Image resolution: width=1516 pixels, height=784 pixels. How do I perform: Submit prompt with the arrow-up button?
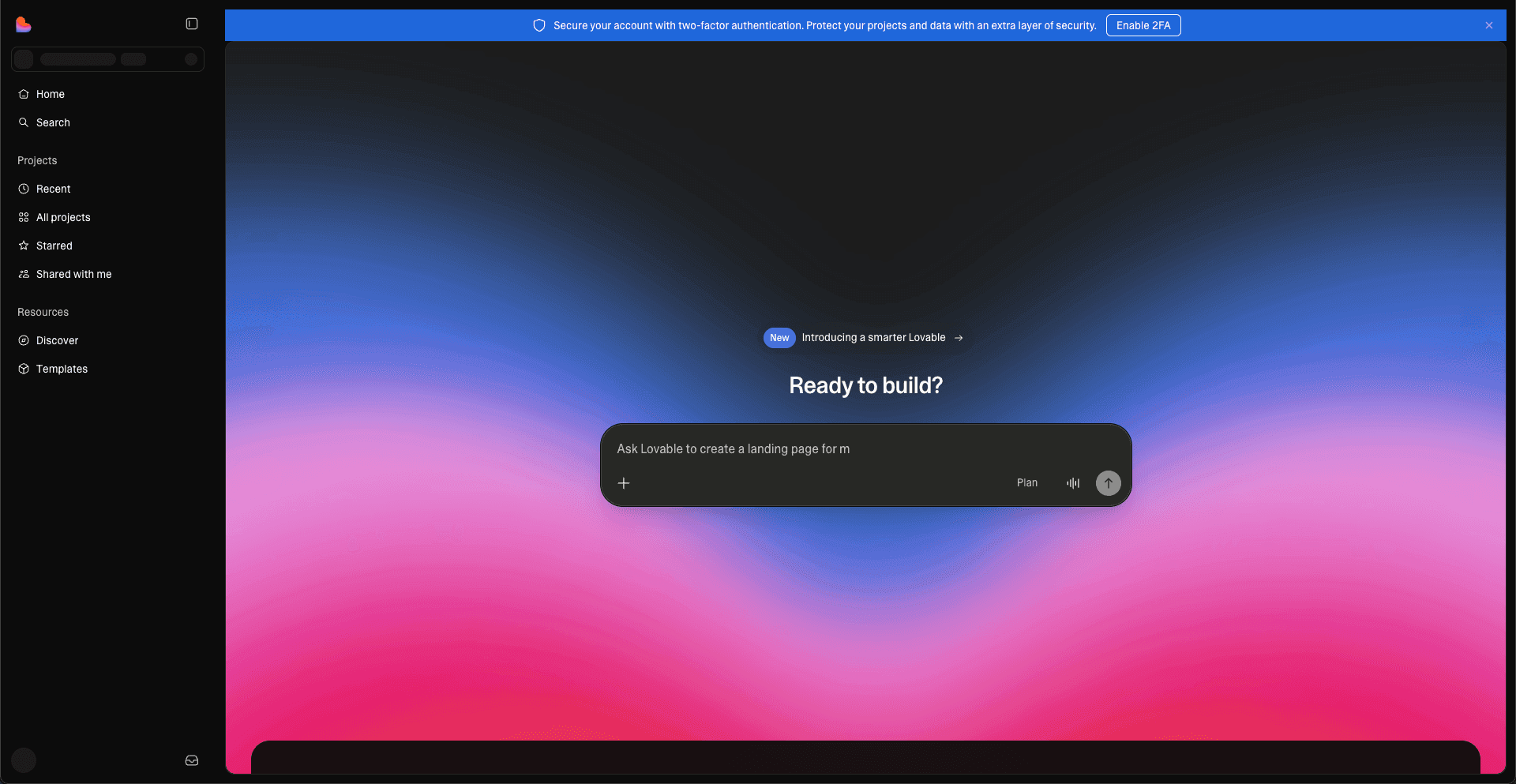click(1108, 483)
